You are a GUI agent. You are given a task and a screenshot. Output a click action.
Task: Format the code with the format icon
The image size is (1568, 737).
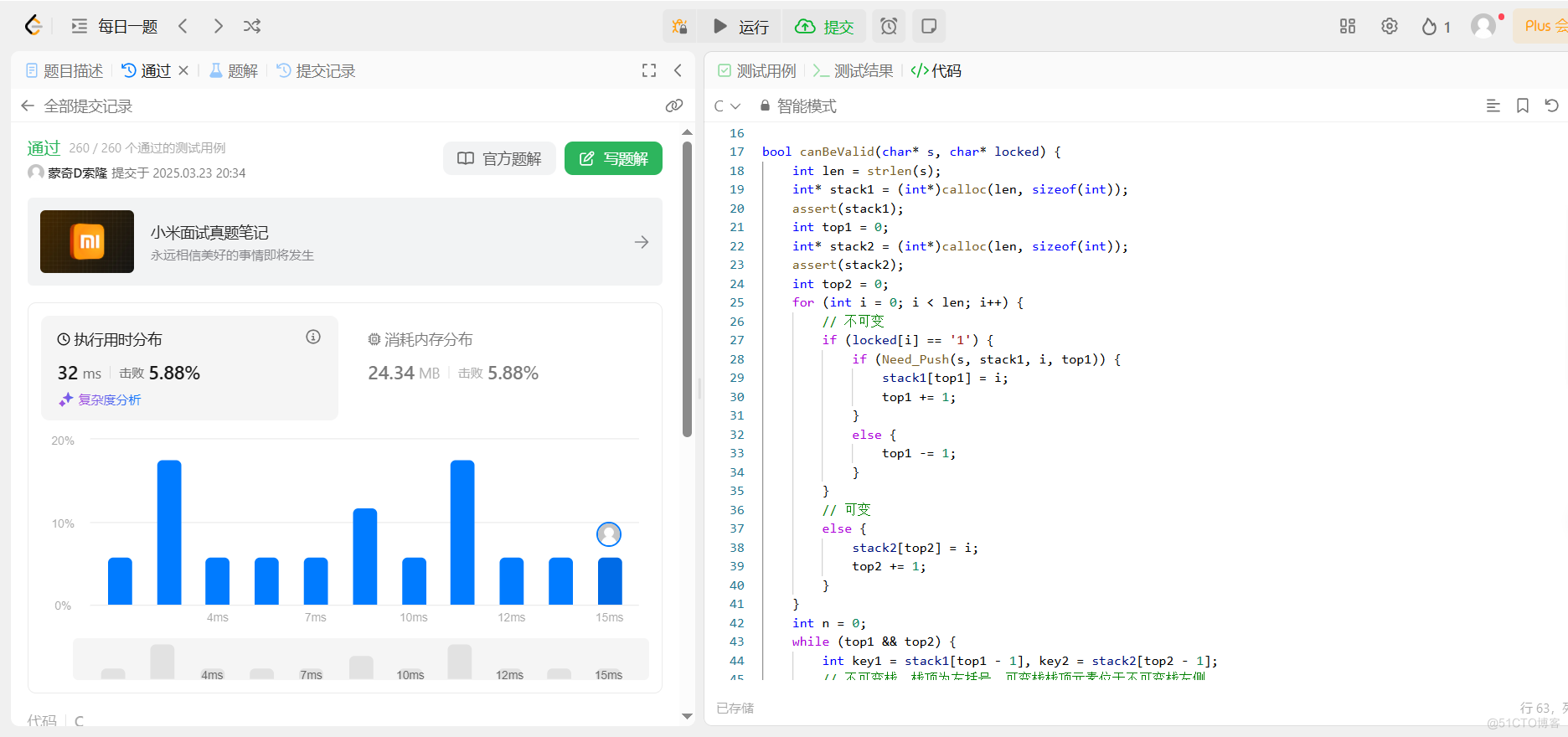pos(1493,106)
